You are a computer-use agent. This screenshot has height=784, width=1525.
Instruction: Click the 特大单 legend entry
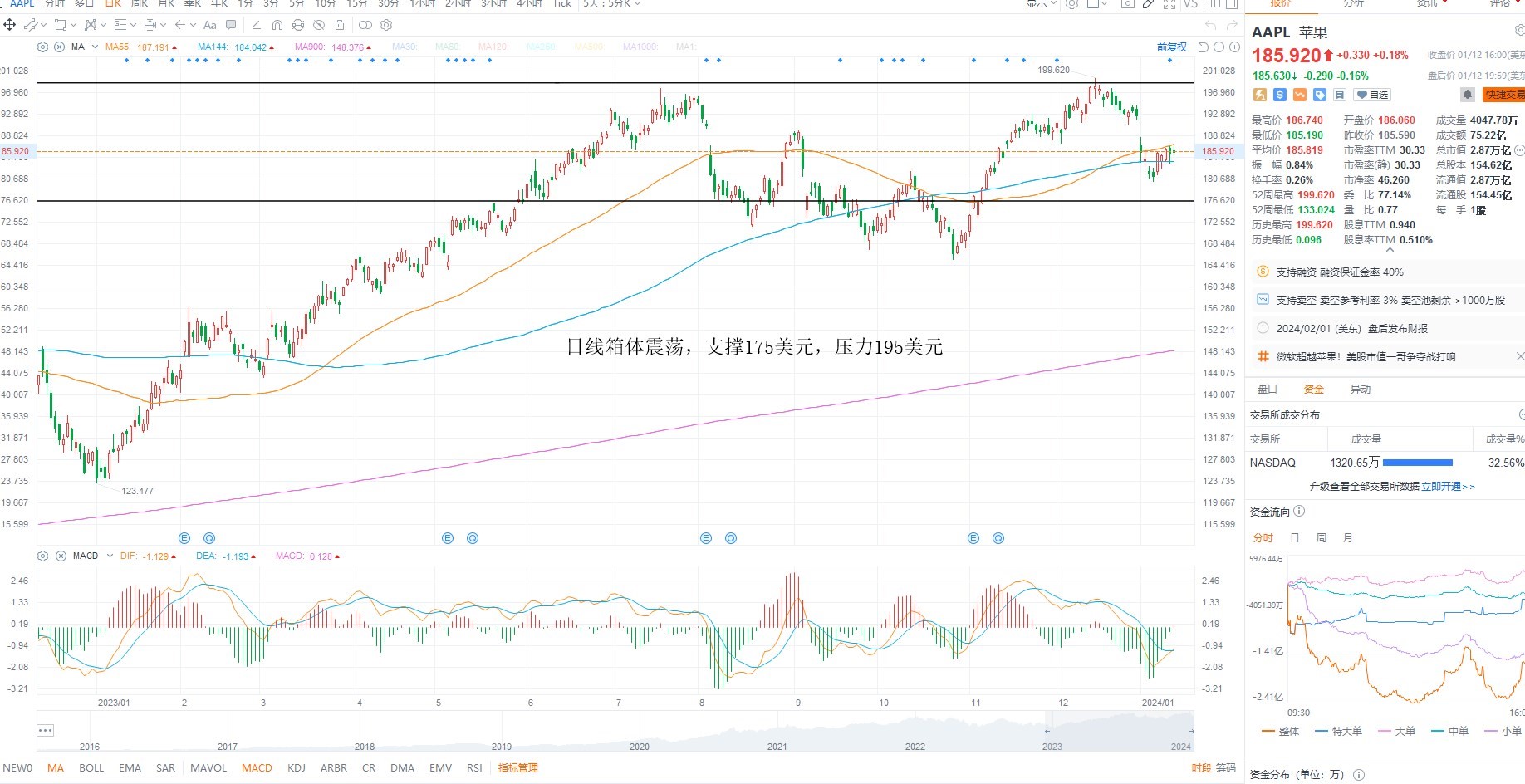(x=1339, y=732)
